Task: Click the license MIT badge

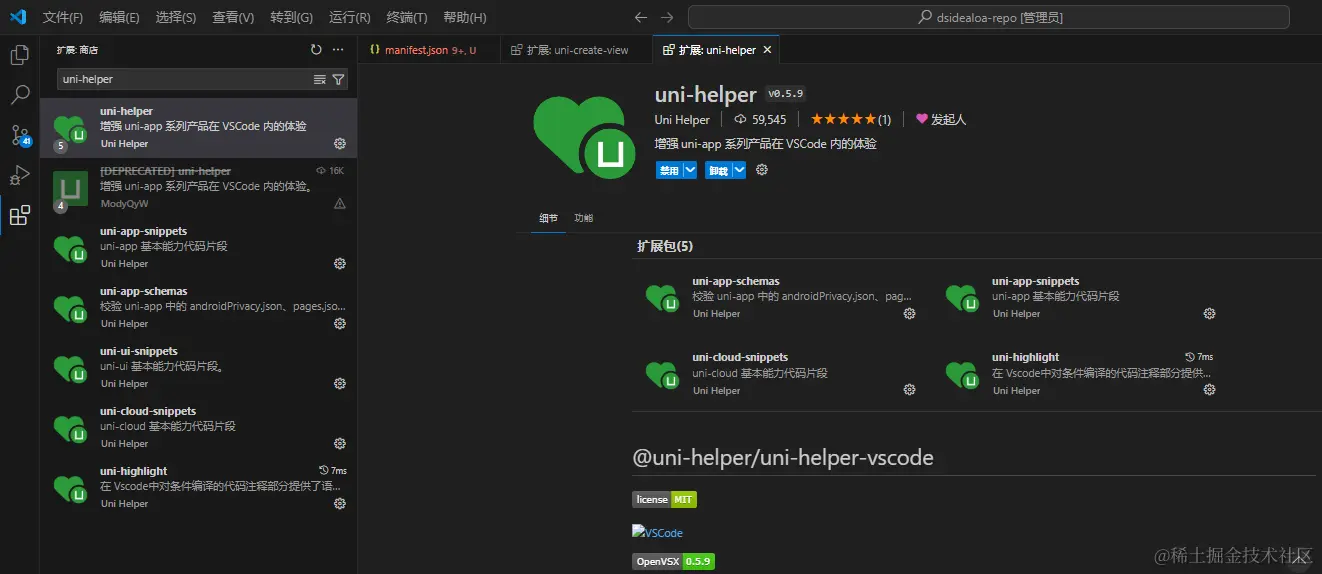Action: point(664,499)
